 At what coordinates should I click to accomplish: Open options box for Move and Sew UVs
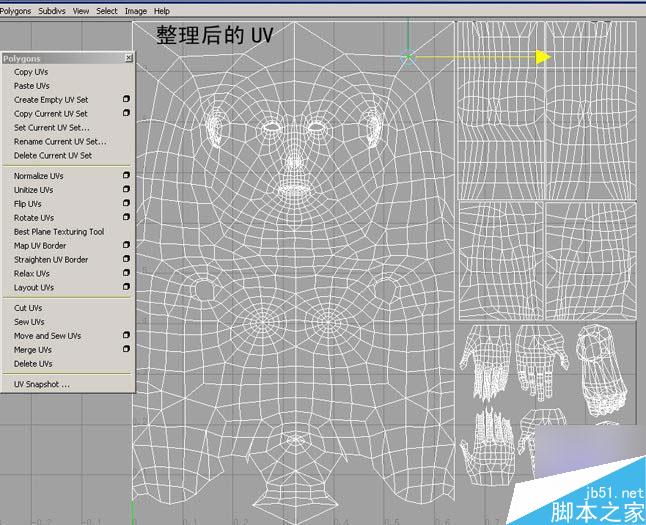pyautogui.click(x=126, y=335)
